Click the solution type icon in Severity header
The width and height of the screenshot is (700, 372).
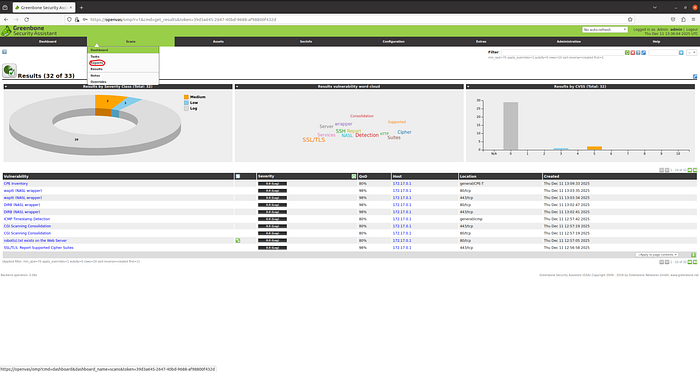(354, 176)
